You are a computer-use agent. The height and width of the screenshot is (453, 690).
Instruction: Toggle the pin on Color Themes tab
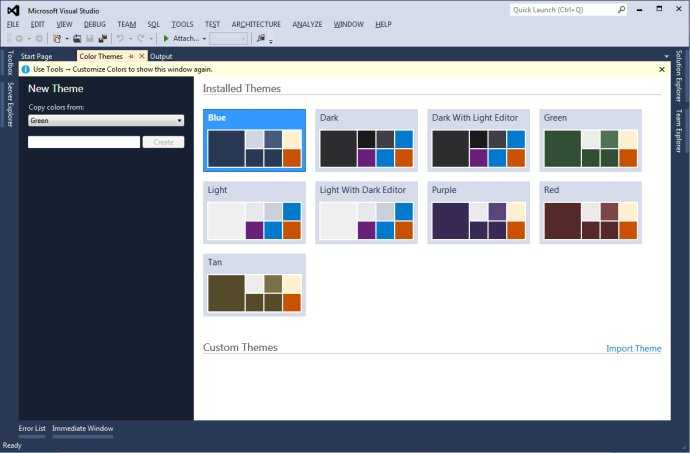pyautogui.click(x=131, y=56)
